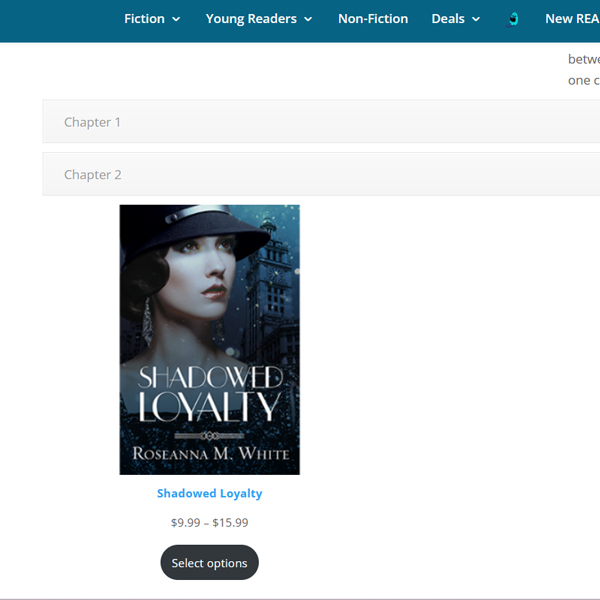The image size is (600, 600).
Task: Click the Chapter 1 heading text
Action: click(93, 122)
